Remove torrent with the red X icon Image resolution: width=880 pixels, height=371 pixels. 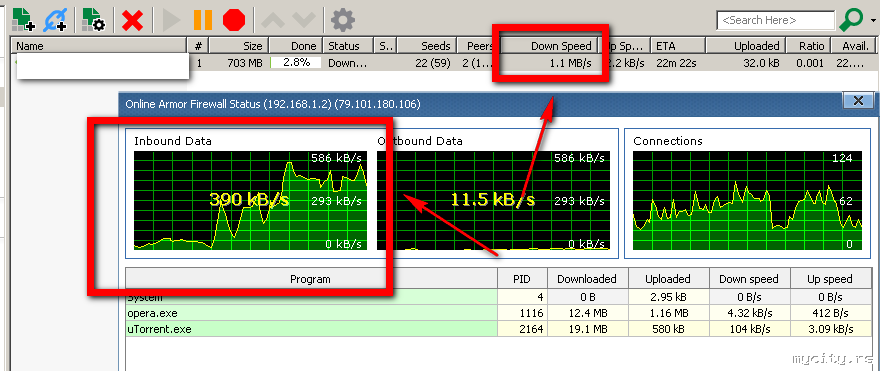pos(133,21)
